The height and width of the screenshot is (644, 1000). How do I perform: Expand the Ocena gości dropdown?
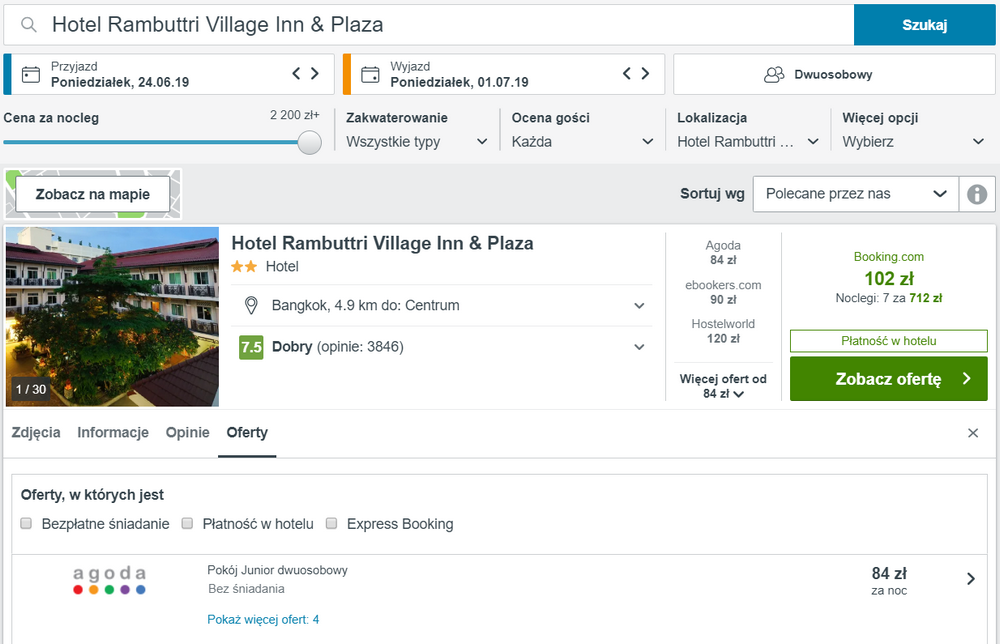(x=582, y=142)
